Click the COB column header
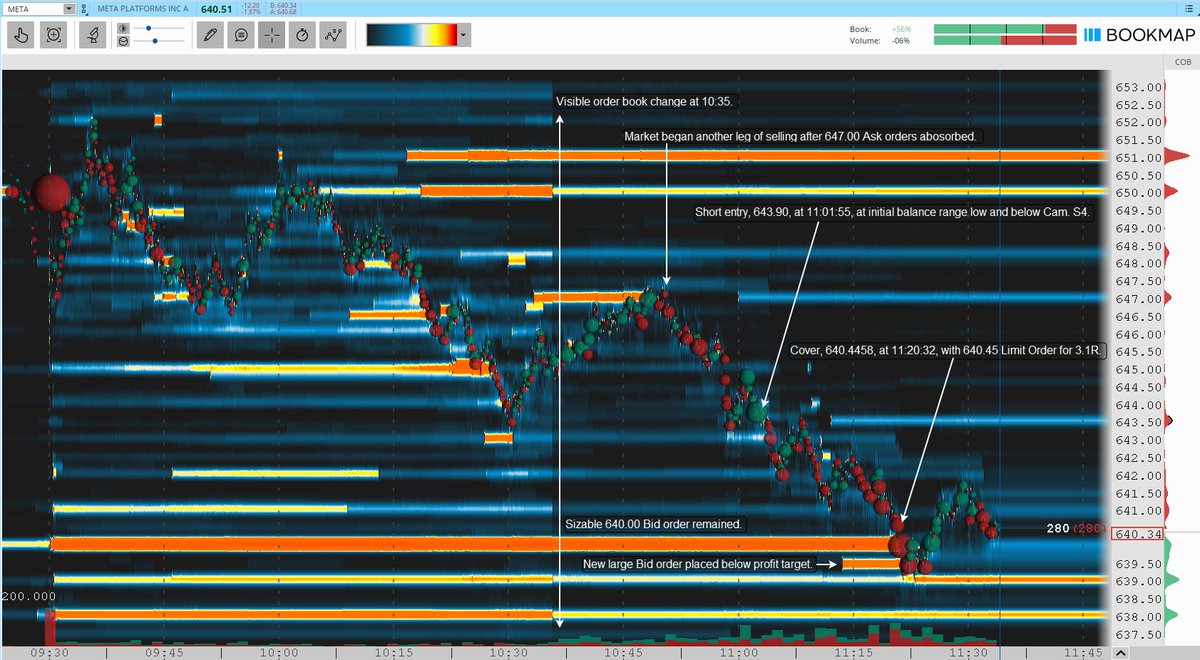The height and width of the screenshot is (660, 1200). click(1182, 62)
